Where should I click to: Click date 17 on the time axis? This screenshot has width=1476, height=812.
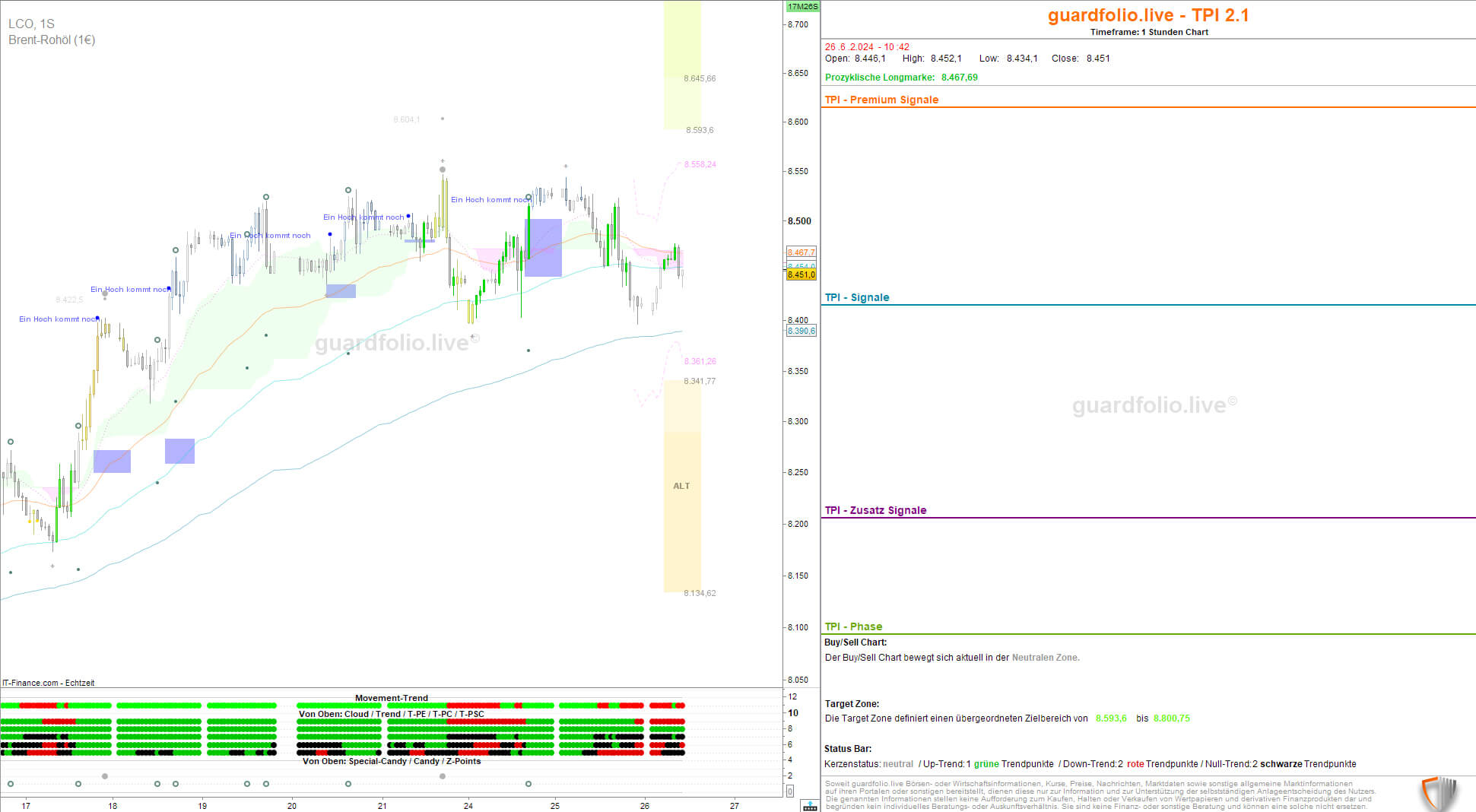(26, 806)
